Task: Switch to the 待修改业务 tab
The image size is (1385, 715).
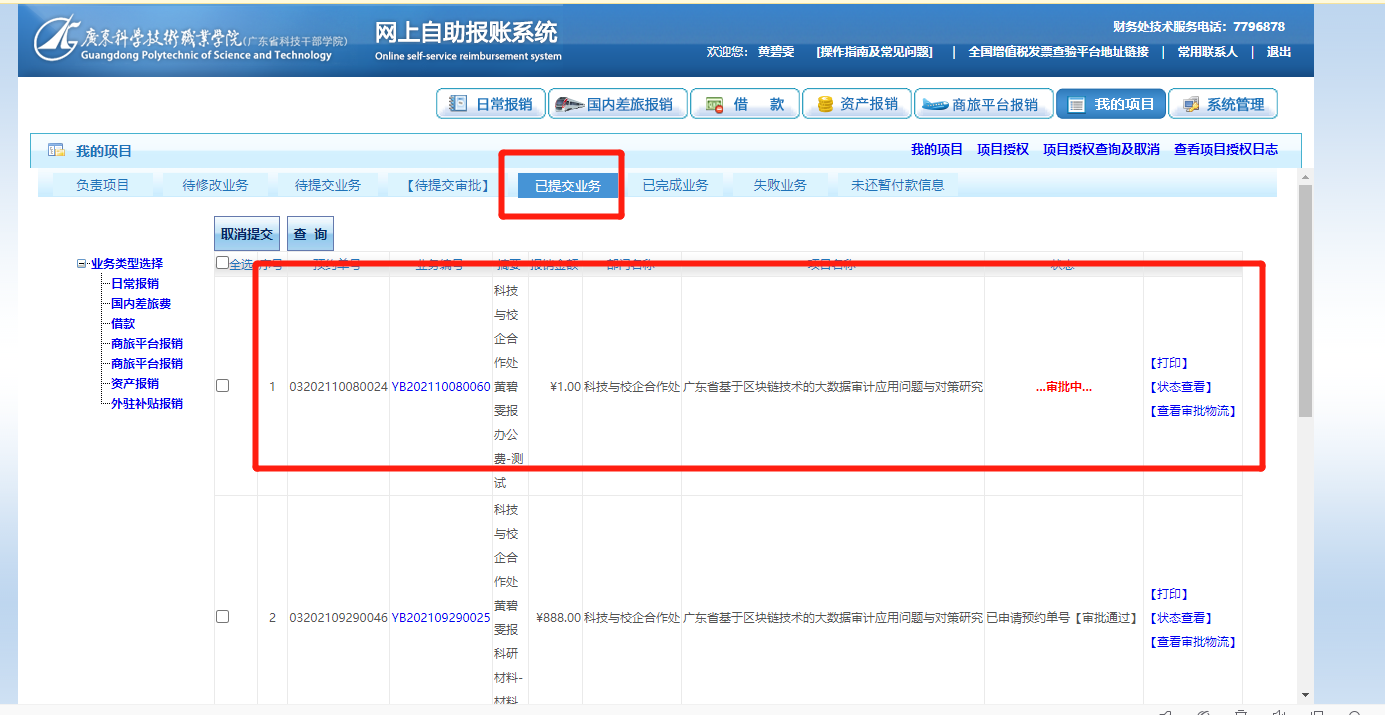Action: pos(215,185)
